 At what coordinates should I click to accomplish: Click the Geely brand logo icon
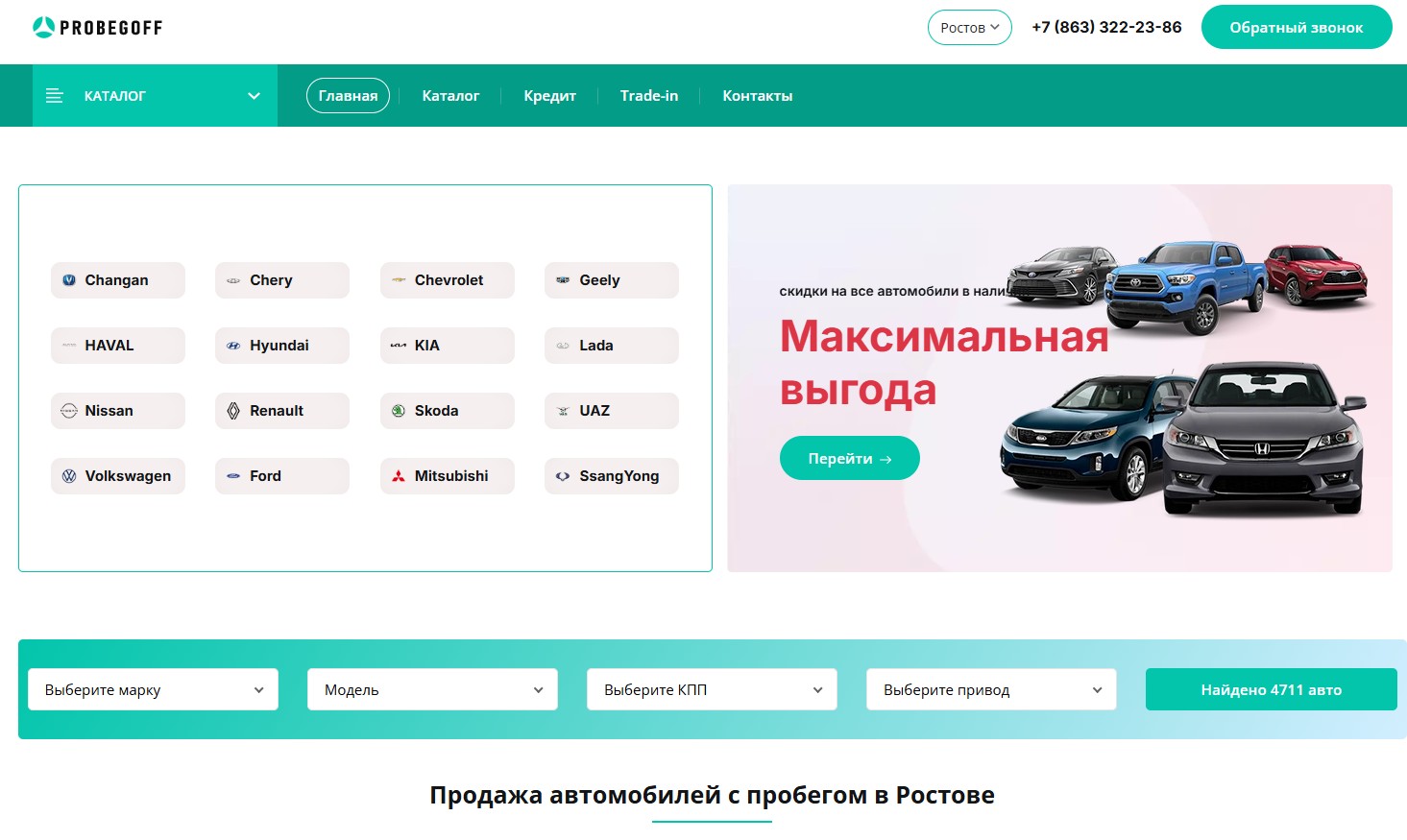pyautogui.click(x=563, y=280)
